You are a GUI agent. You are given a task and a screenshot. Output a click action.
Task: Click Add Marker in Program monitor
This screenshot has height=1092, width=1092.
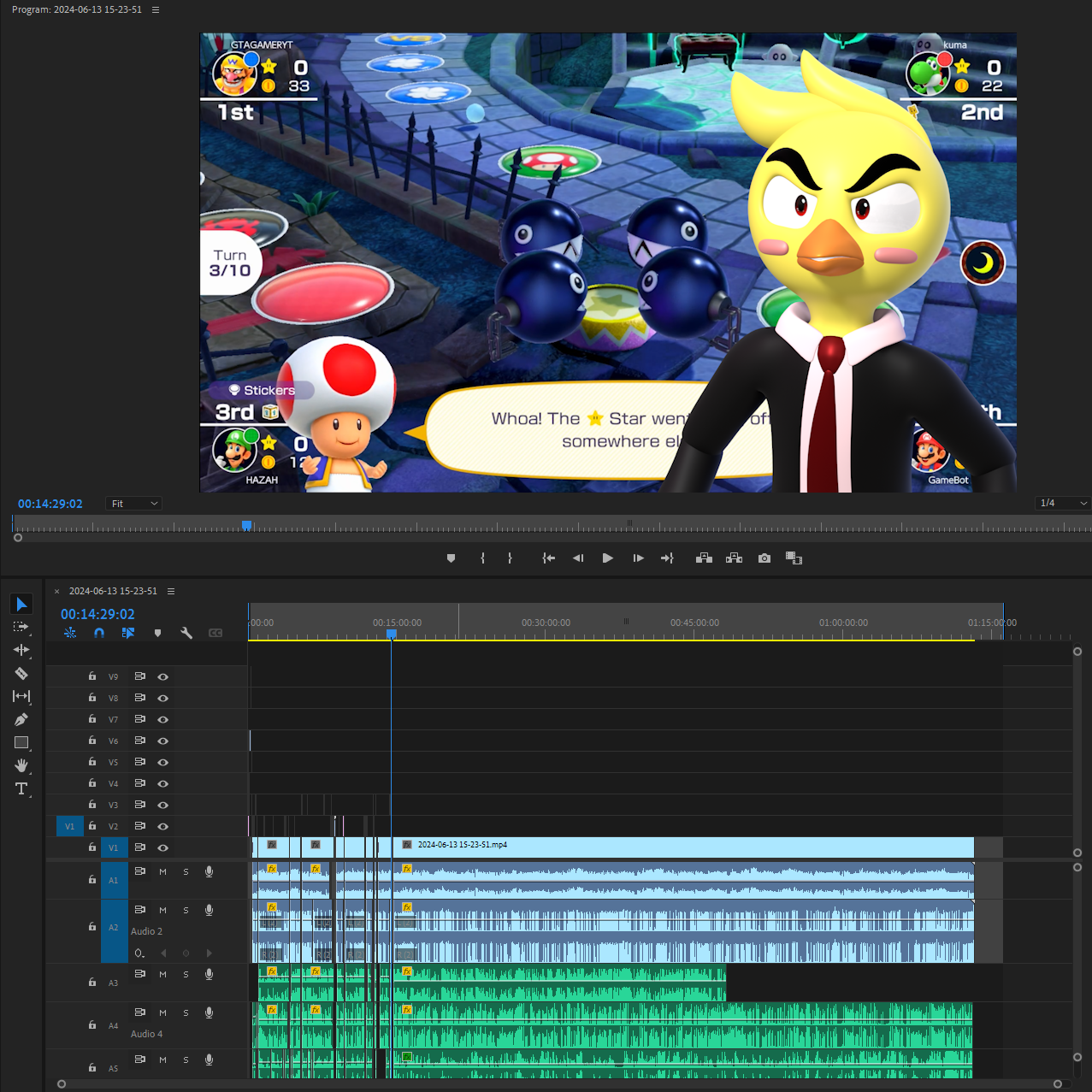[x=451, y=558]
